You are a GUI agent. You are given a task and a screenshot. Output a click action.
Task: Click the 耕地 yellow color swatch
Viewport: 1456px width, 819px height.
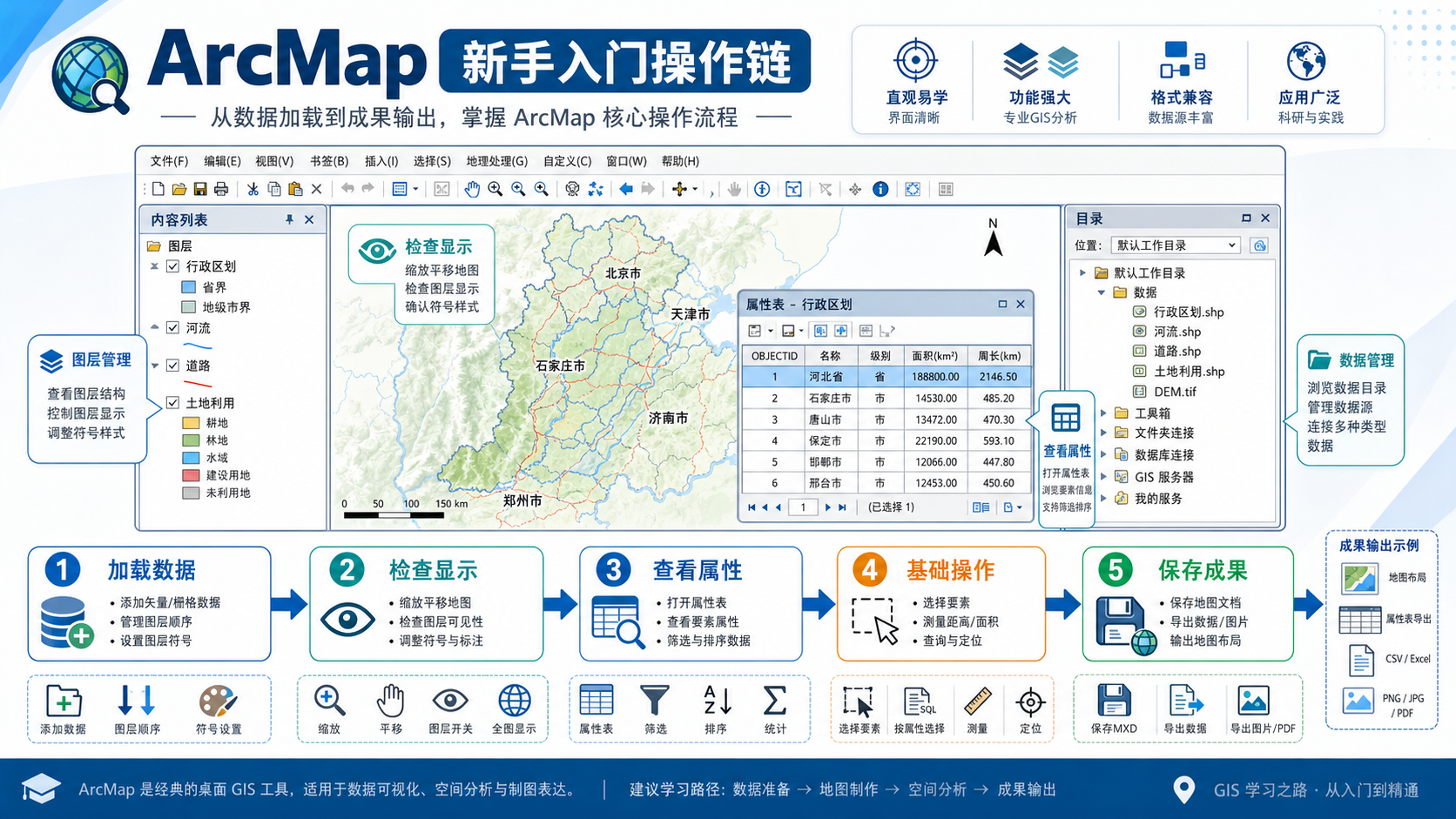[x=191, y=423]
